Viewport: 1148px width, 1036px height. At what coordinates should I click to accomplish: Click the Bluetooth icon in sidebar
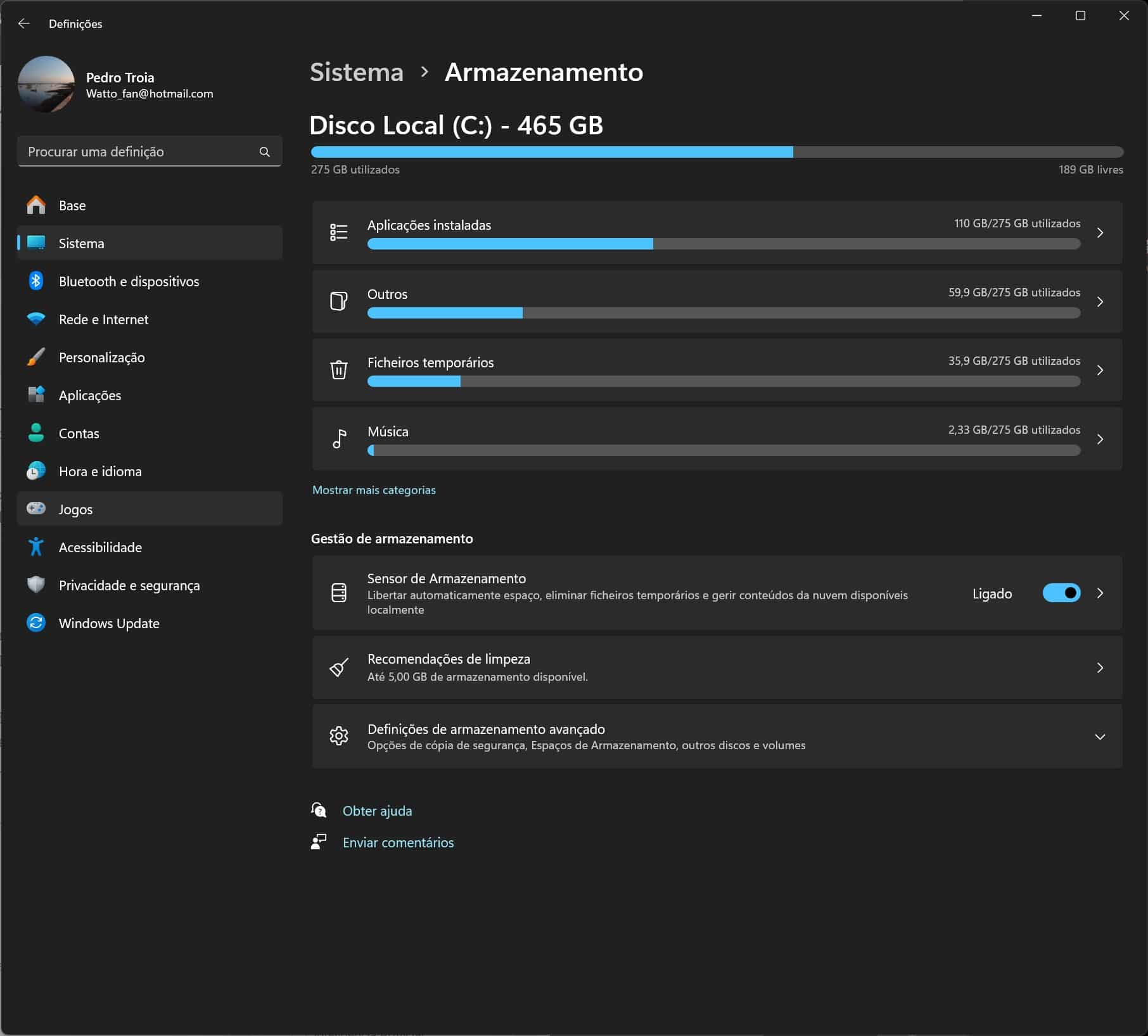[36, 281]
